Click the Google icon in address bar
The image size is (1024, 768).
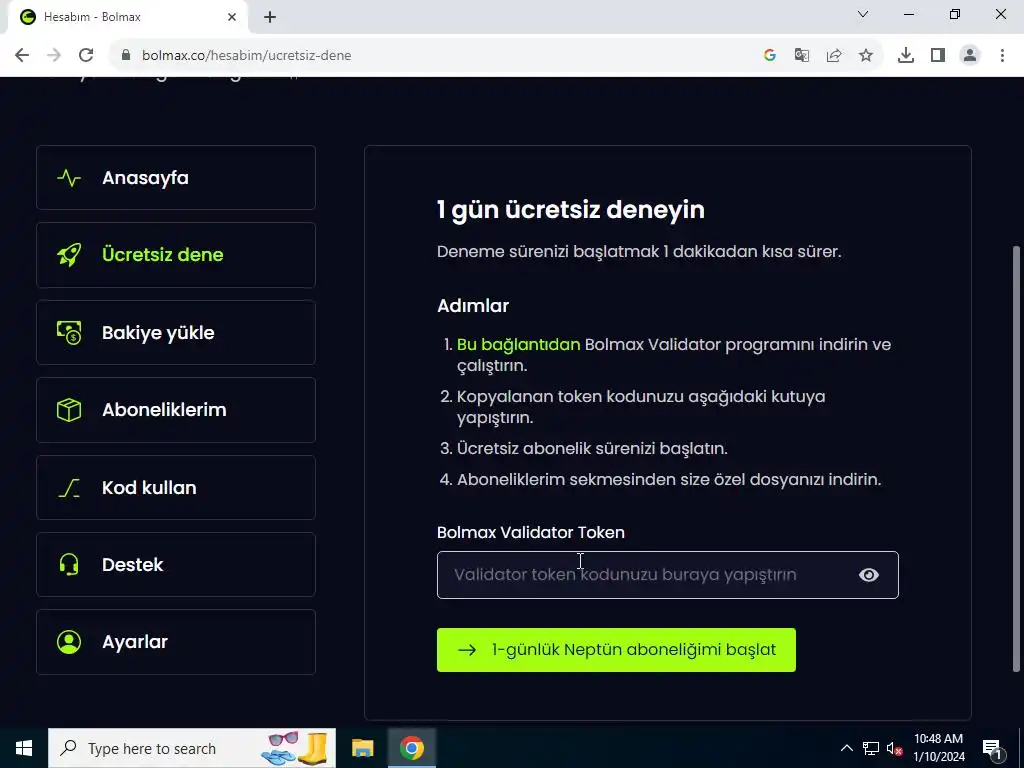pos(770,56)
